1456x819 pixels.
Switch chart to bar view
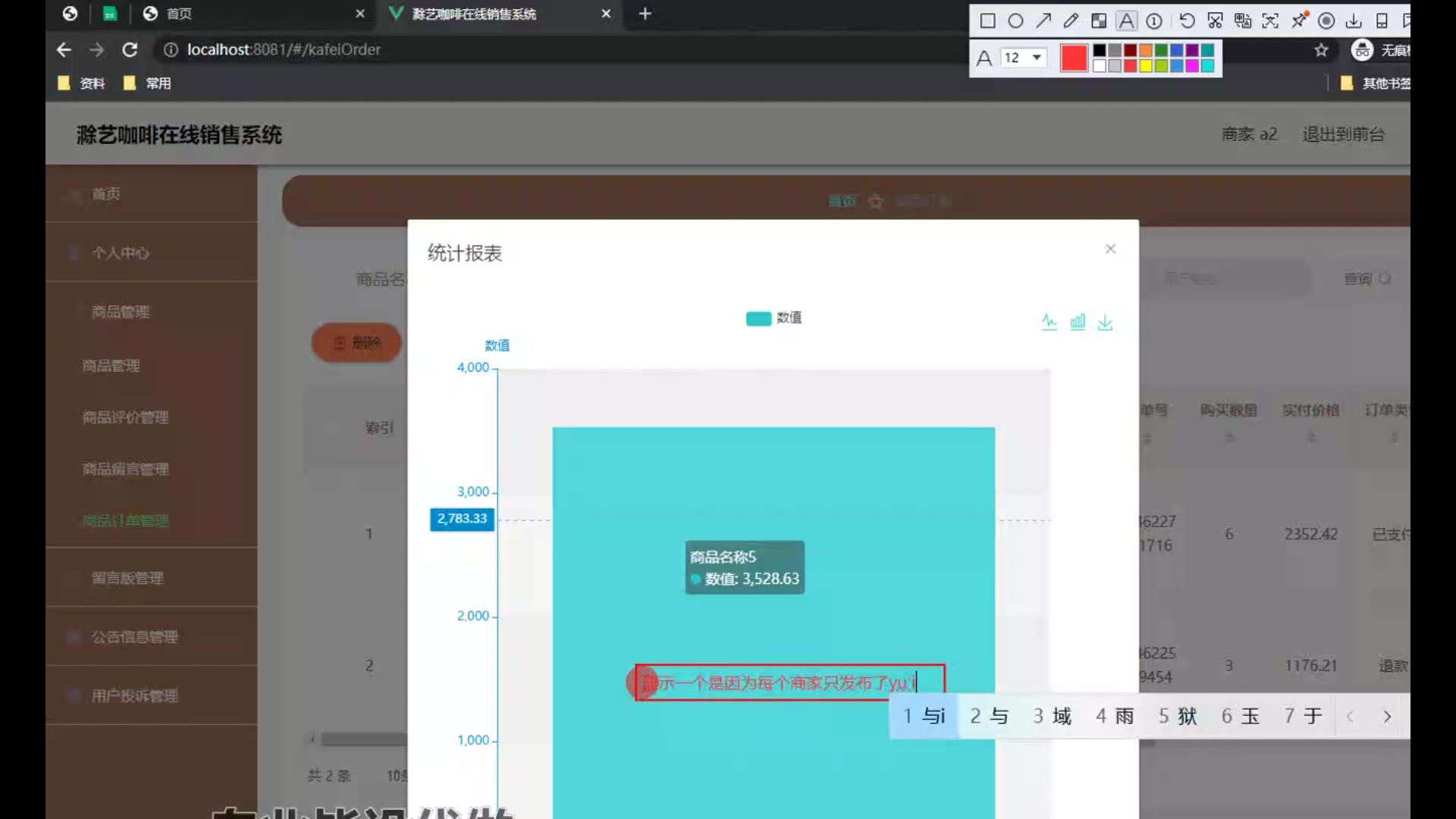[1078, 322]
